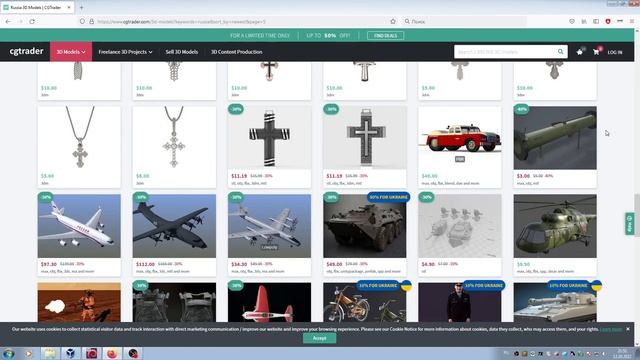Click the browser search box

click(463, 21)
